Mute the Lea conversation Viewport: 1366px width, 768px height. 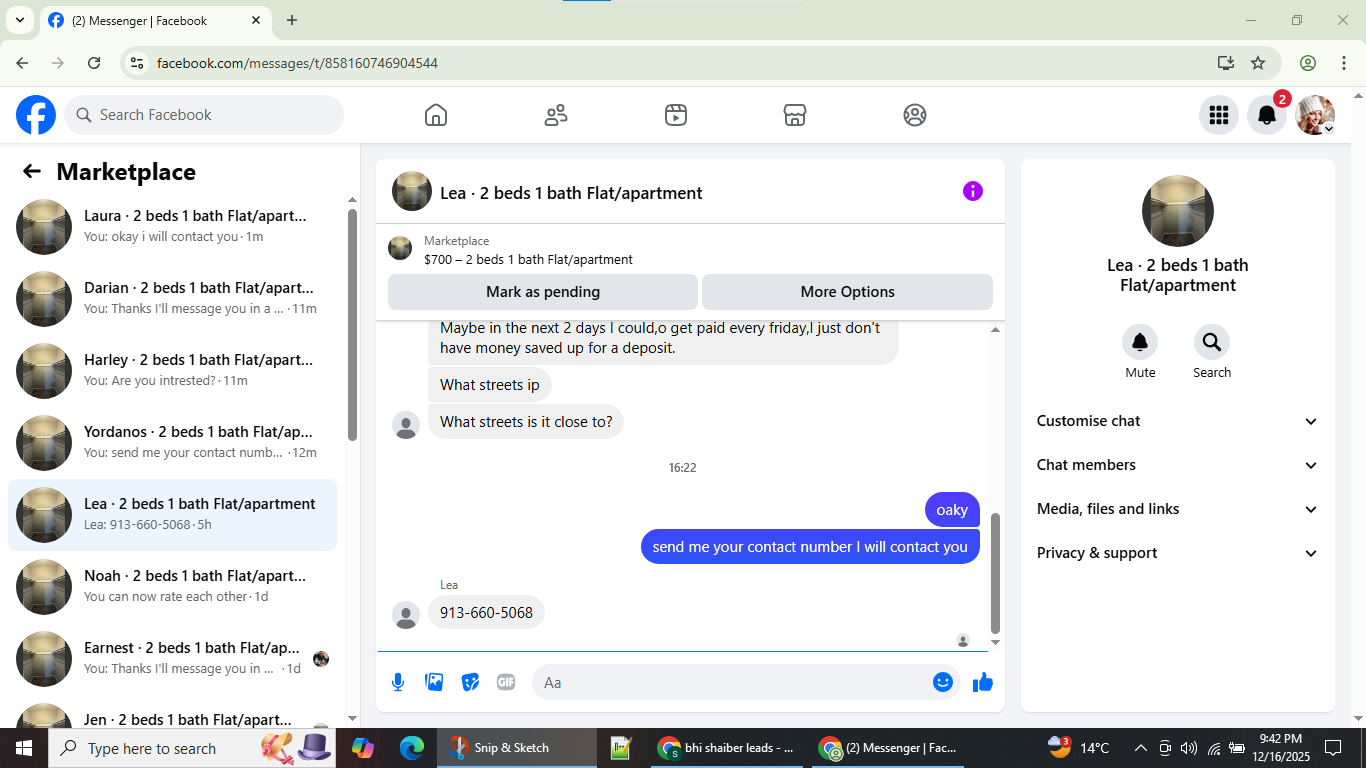1140,343
